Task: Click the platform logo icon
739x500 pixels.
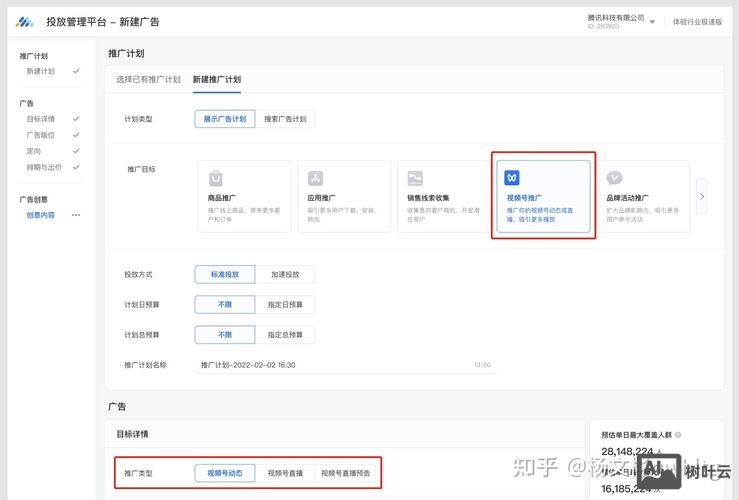Action: (25, 22)
